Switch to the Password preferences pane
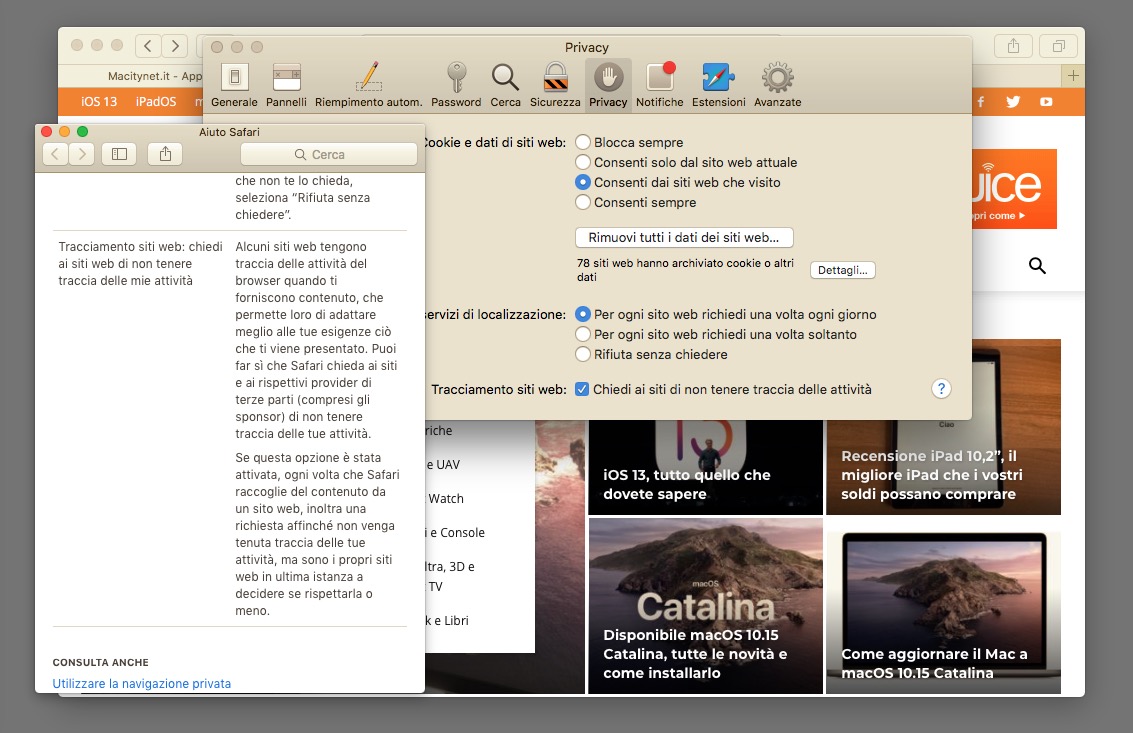The width and height of the screenshot is (1133, 733). click(456, 82)
